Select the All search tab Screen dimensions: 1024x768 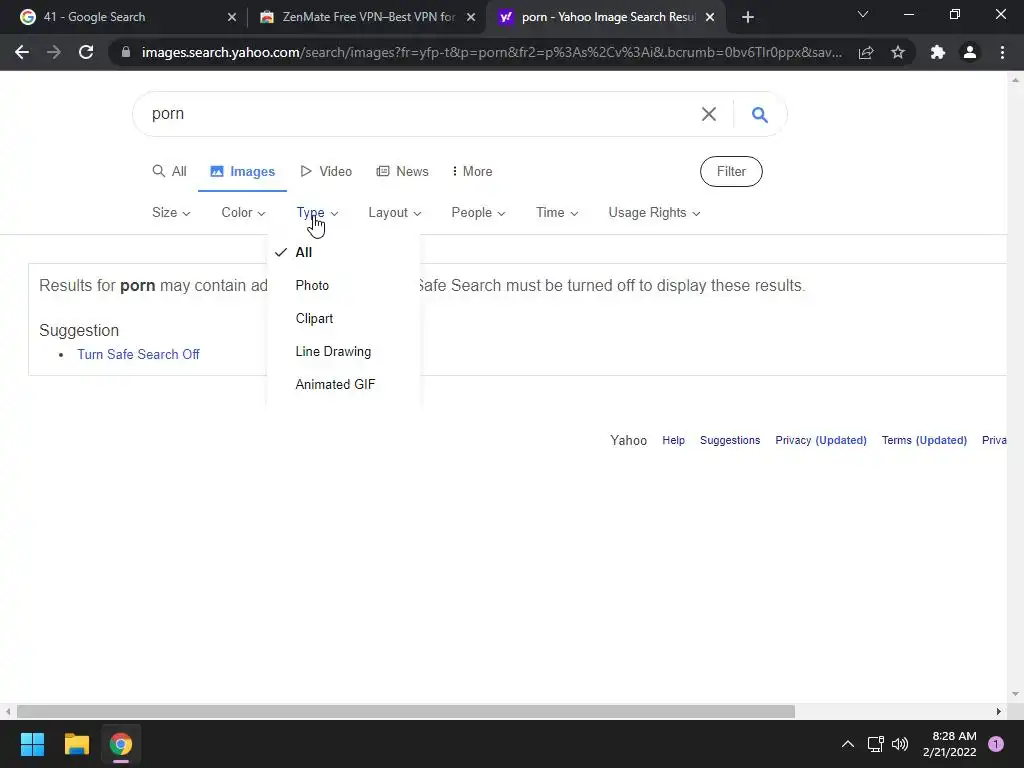[x=169, y=171]
